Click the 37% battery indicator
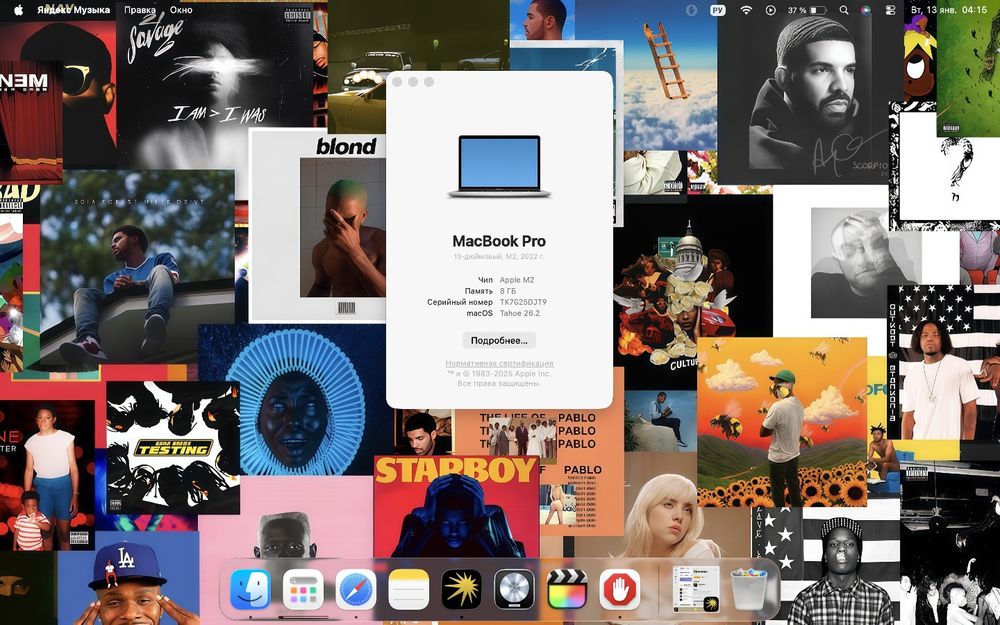The image size is (1000, 625). click(807, 10)
